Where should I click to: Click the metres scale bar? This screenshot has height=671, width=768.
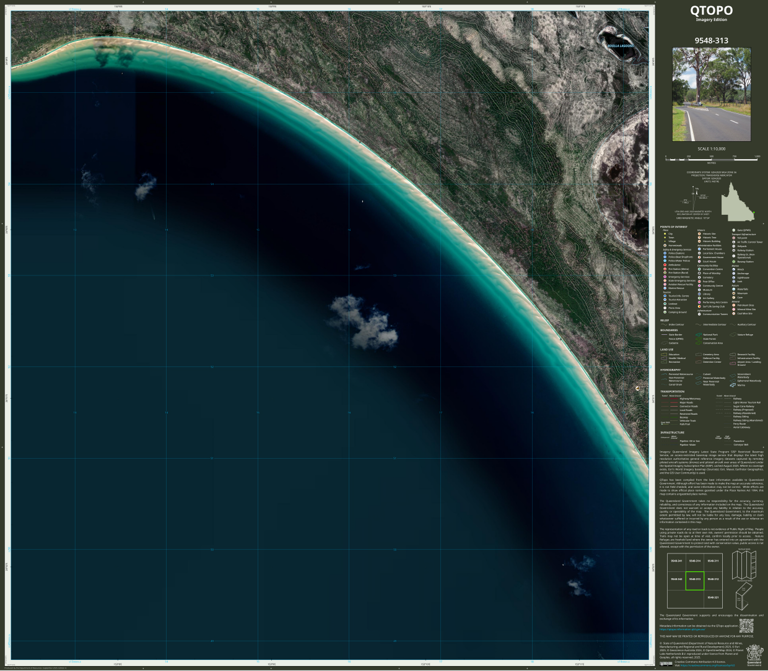(711, 159)
